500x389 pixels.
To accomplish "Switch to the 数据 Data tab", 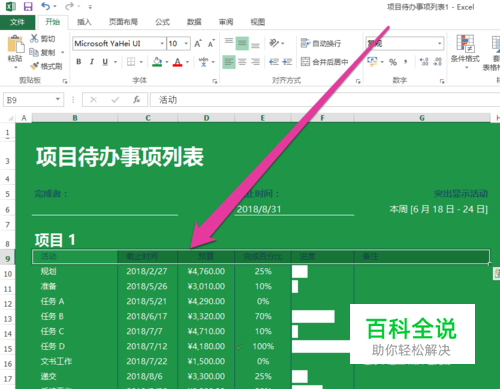I will 194,22.
